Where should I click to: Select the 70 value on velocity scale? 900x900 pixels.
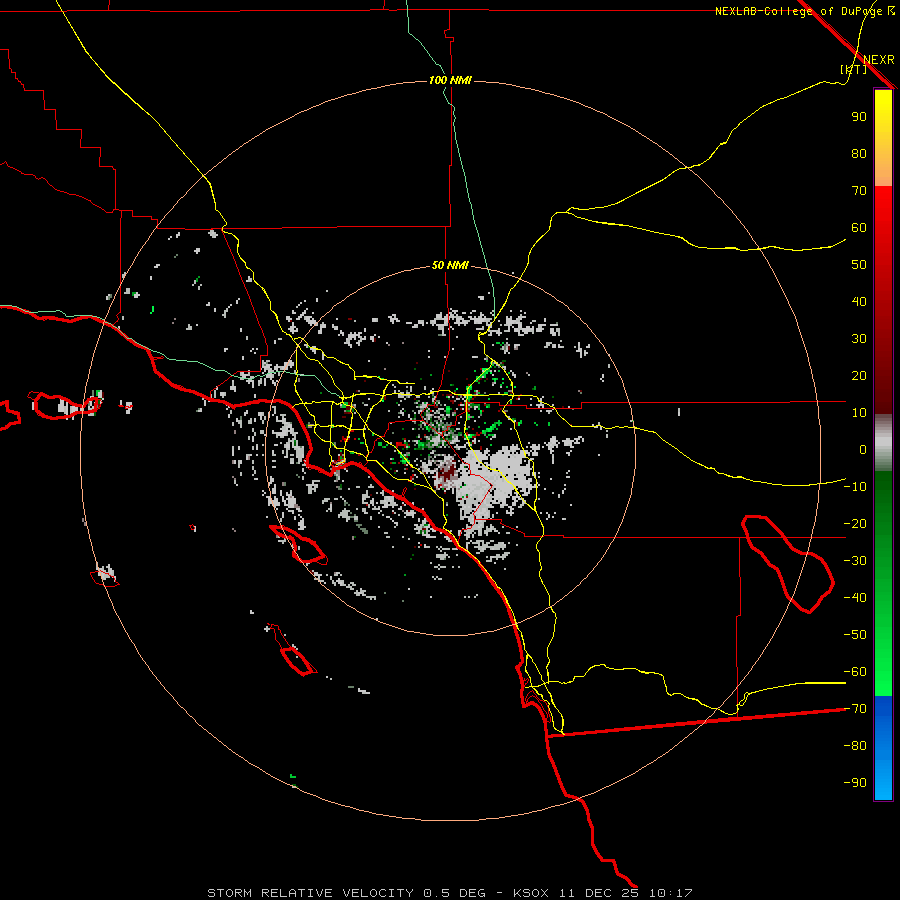coord(859,191)
